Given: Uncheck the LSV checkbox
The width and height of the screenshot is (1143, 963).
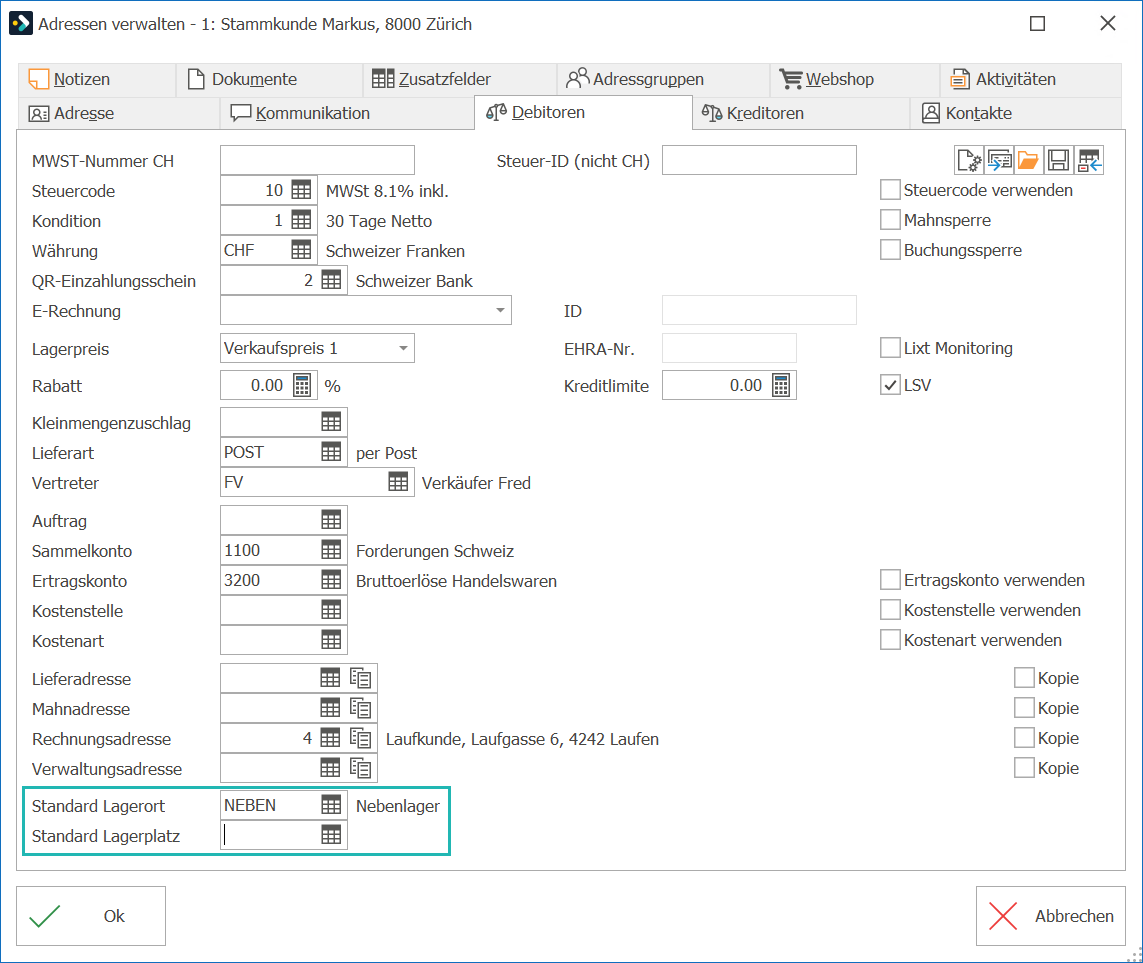Looking at the screenshot, I should pyautogui.click(x=890, y=385).
